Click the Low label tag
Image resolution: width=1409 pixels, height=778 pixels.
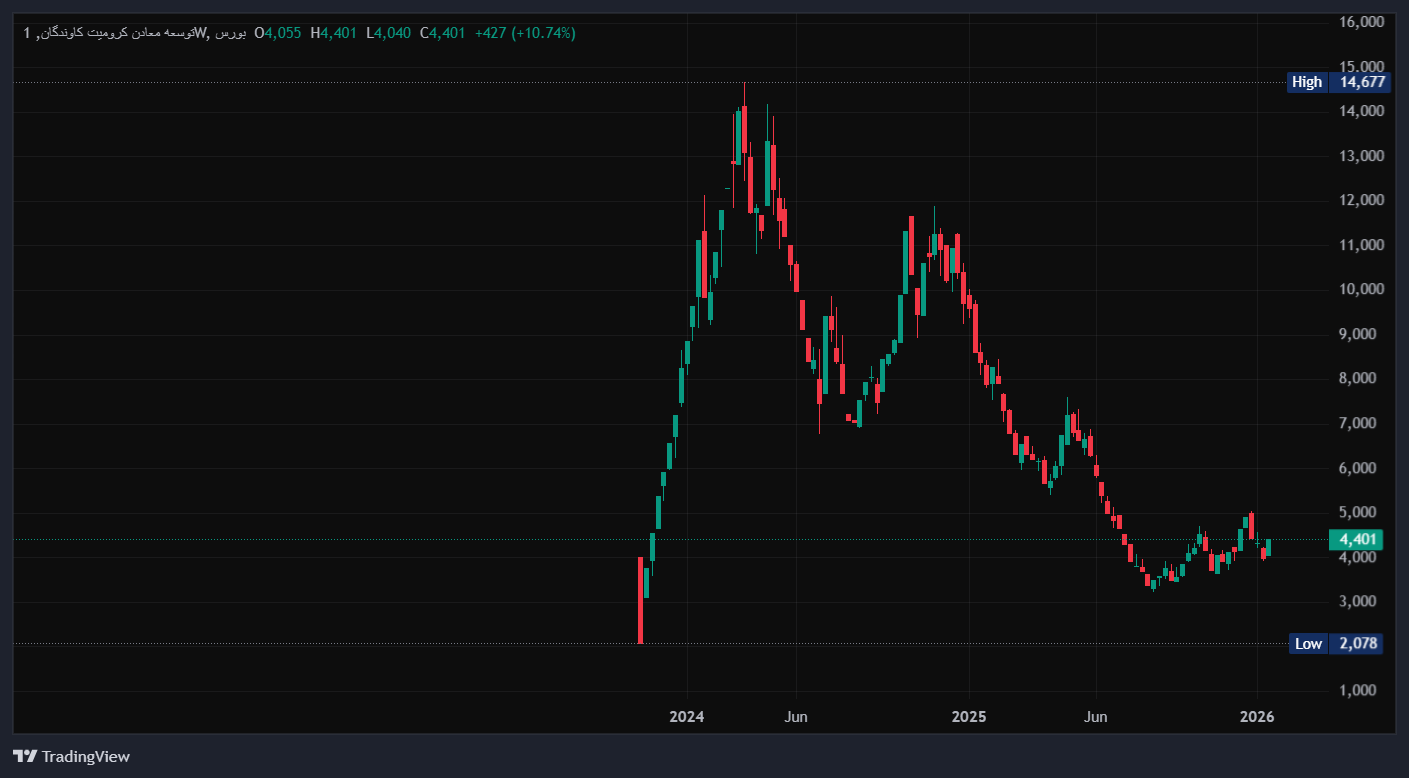pos(1308,644)
